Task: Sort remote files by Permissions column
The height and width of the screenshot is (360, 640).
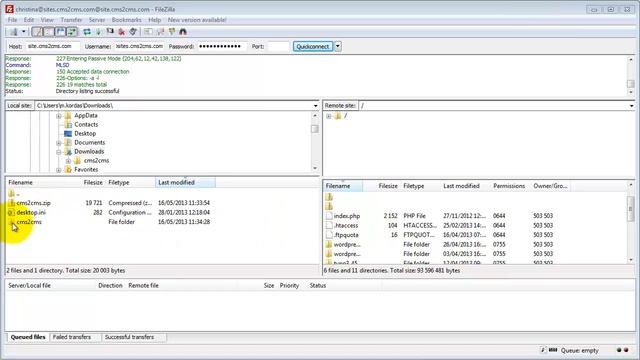Action: (x=509, y=186)
